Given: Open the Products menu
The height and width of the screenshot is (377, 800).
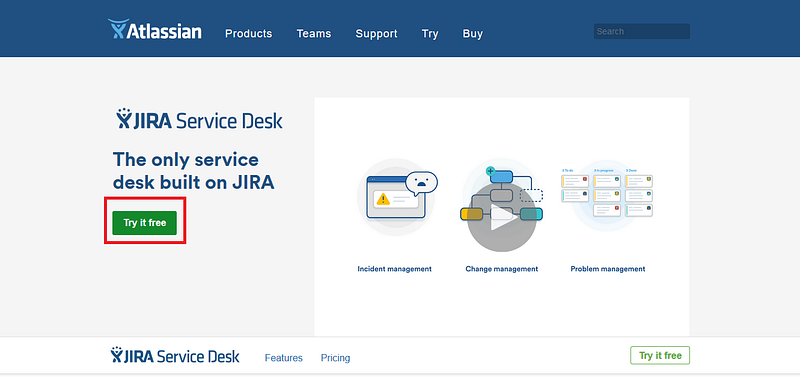Looking at the screenshot, I should pyautogui.click(x=248, y=34).
